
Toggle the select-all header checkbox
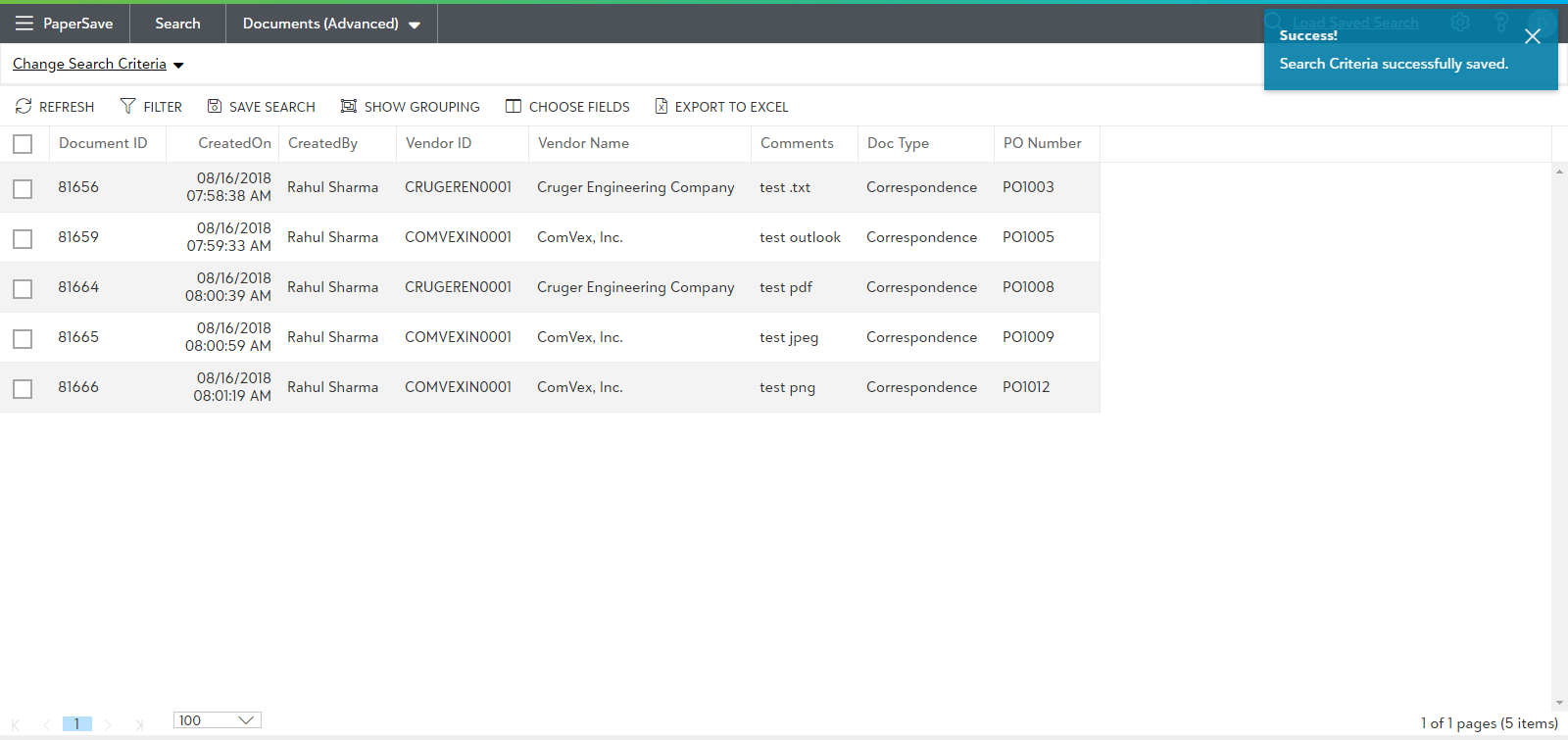click(23, 144)
